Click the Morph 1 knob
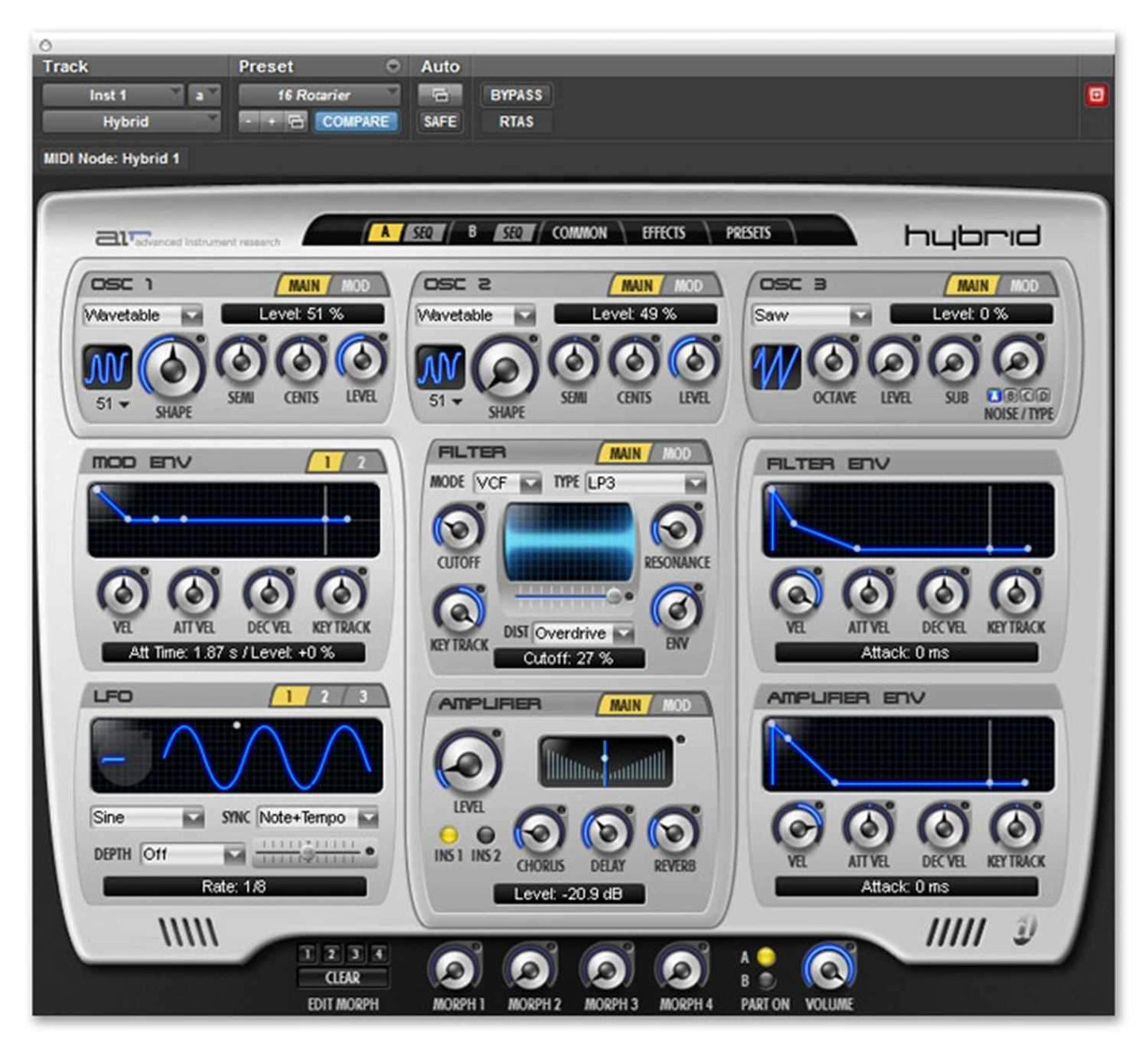1148x1049 pixels. pyautogui.click(x=455, y=970)
